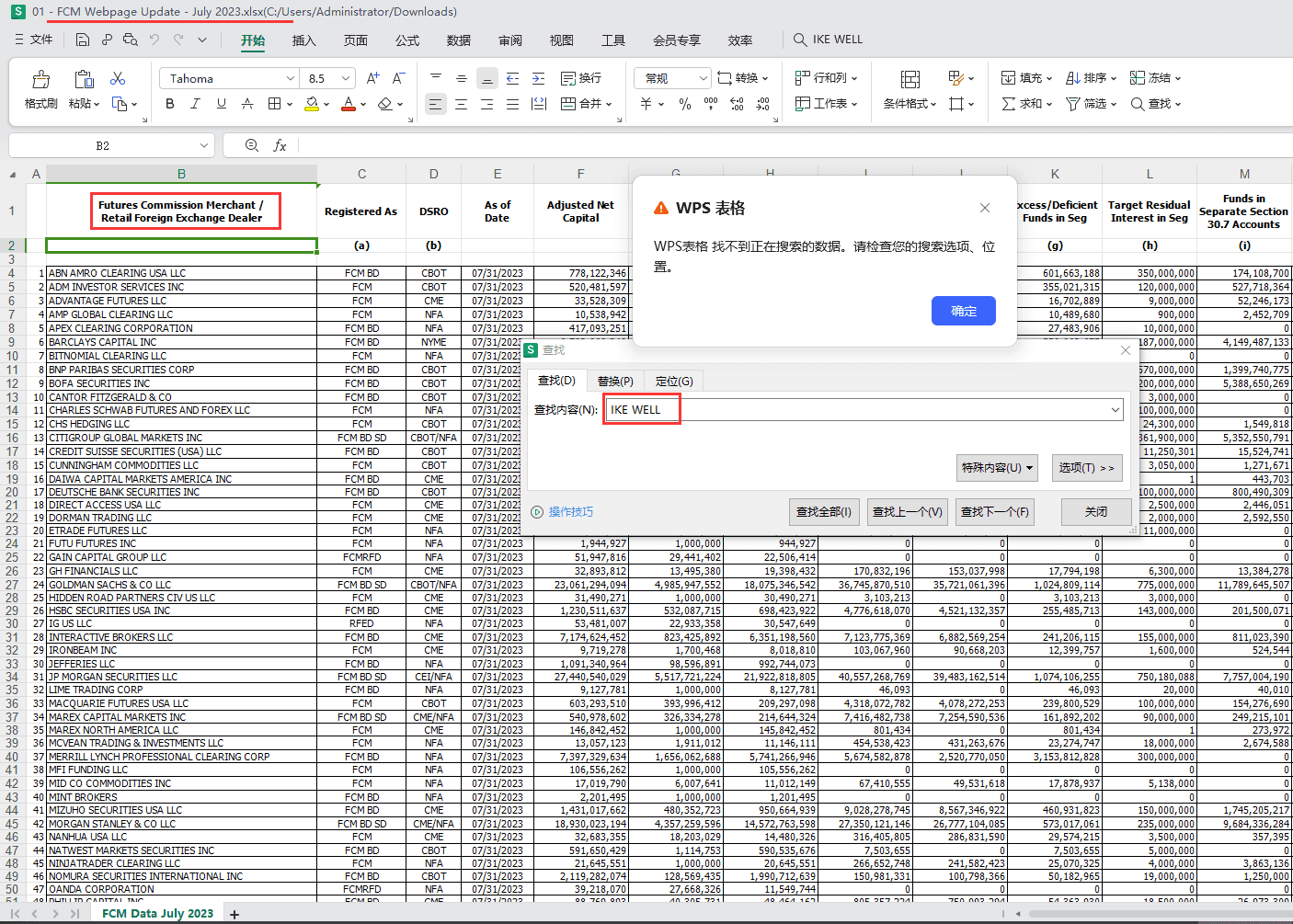
Task: Click the 选项(T) >> button
Action: click(x=1086, y=468)
